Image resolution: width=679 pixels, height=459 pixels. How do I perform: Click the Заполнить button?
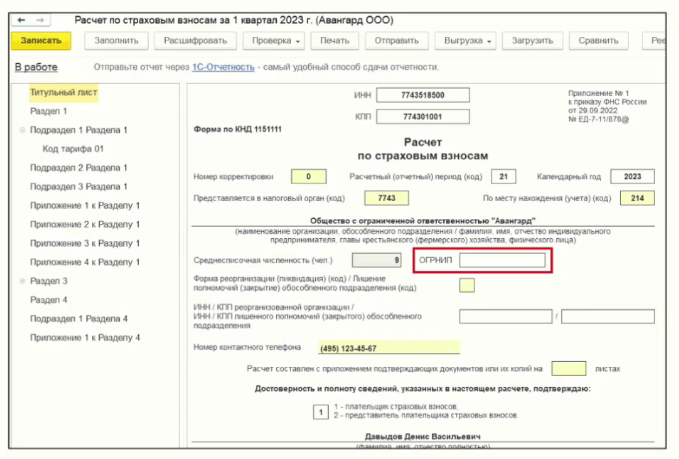coord(116,41)
